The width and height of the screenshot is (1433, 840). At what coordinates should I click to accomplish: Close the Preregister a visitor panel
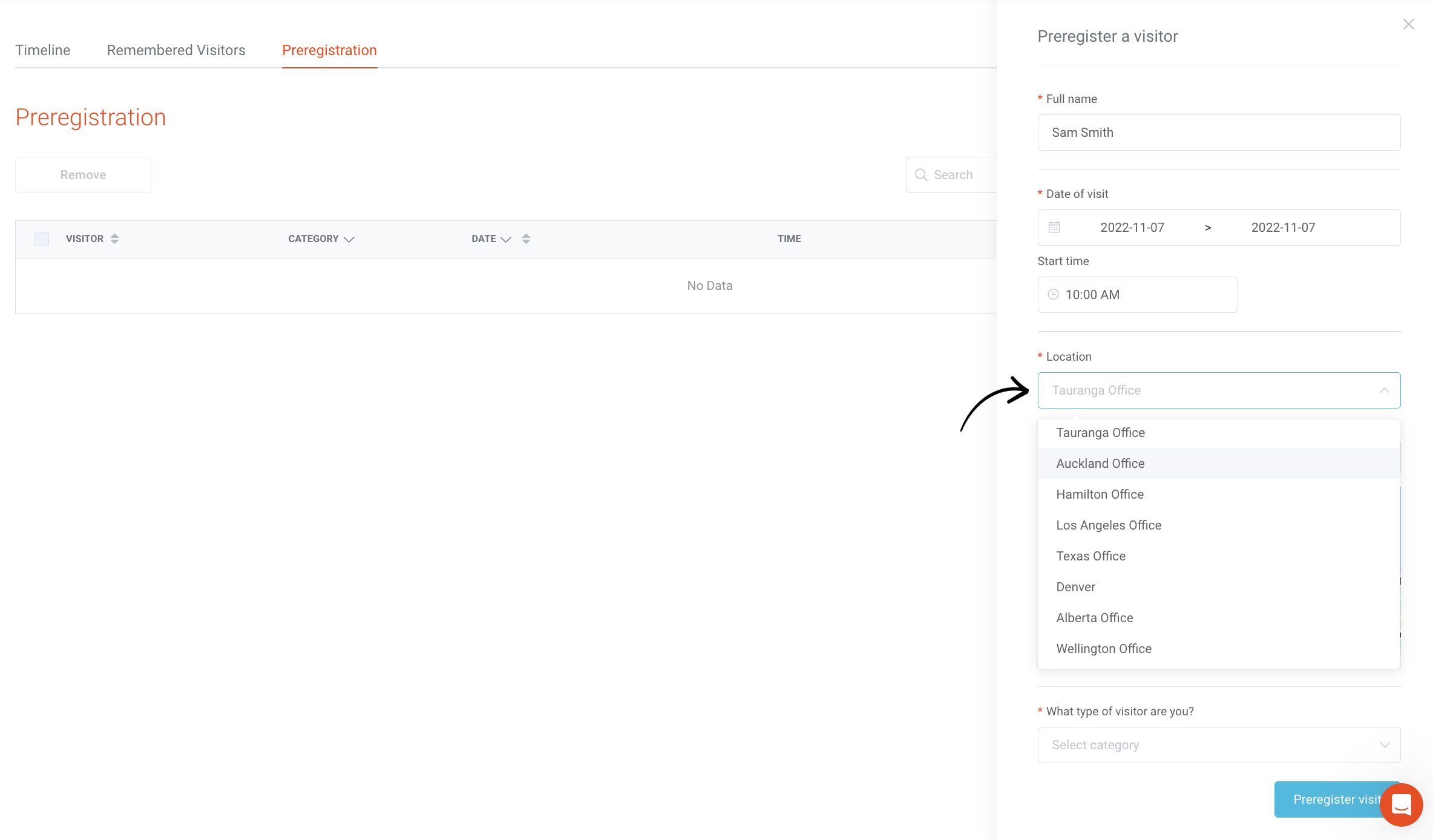coord(1409,24)
